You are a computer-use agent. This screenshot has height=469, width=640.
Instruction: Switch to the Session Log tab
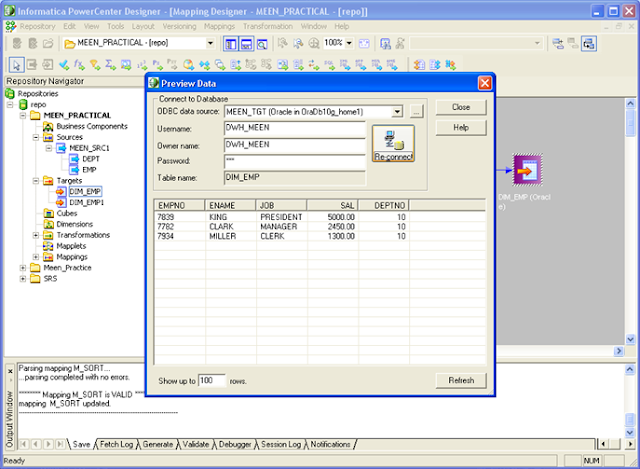(281, 444)
